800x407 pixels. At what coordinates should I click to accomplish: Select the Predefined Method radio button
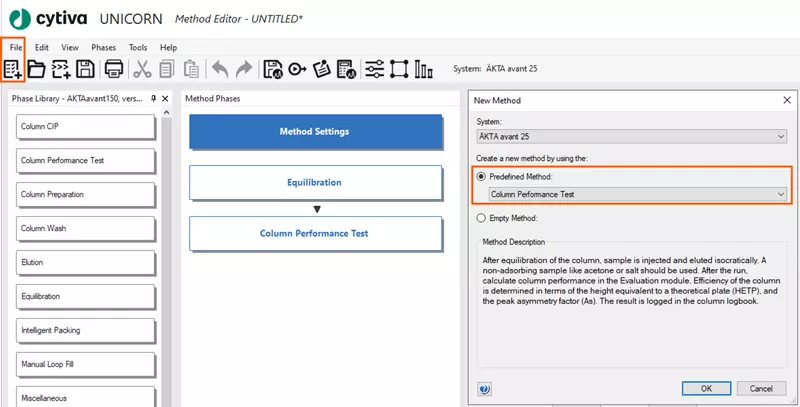tap(482, 176)
